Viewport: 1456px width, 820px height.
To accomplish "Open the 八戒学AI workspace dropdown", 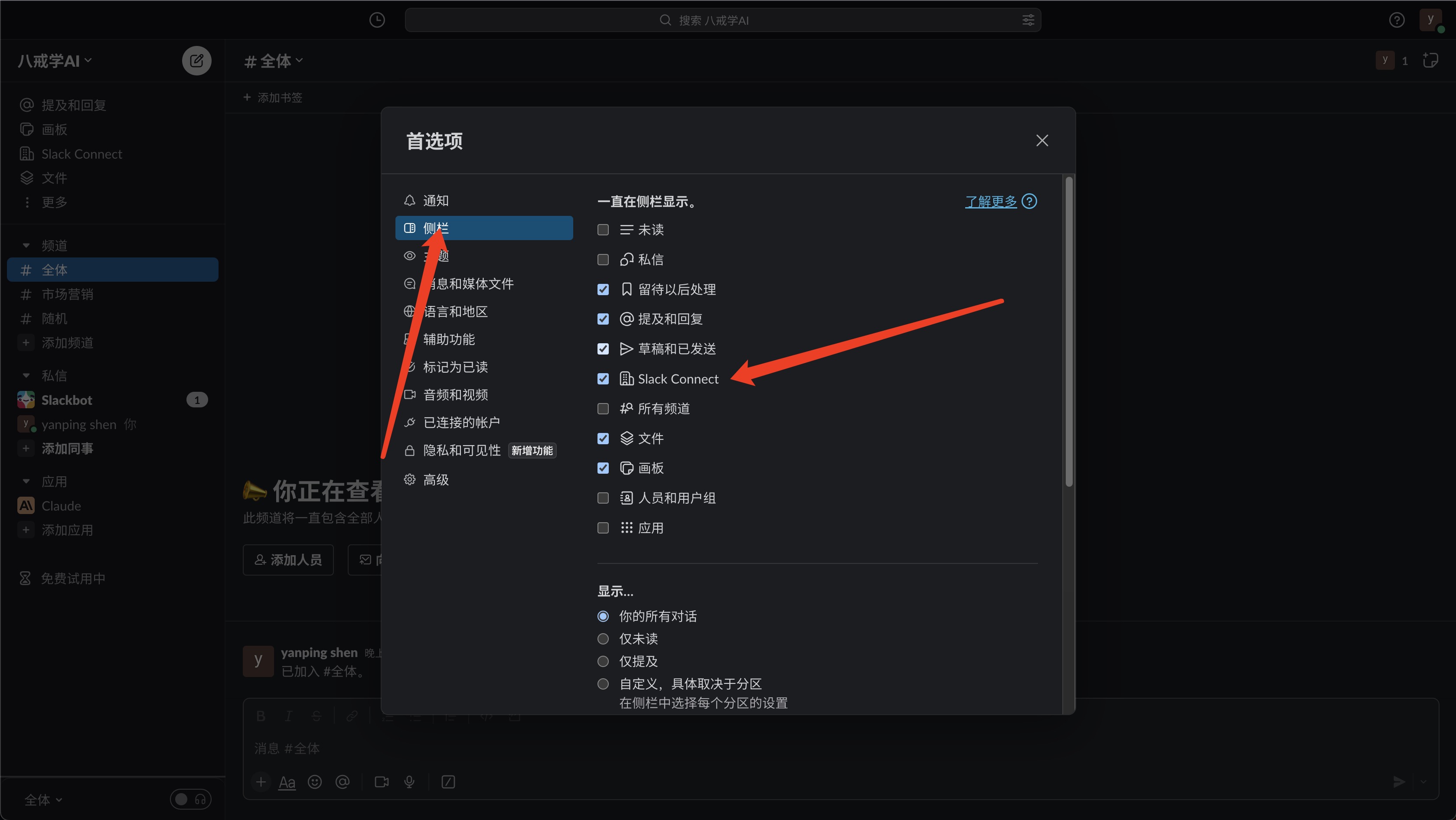I will [x=54, y=61].
